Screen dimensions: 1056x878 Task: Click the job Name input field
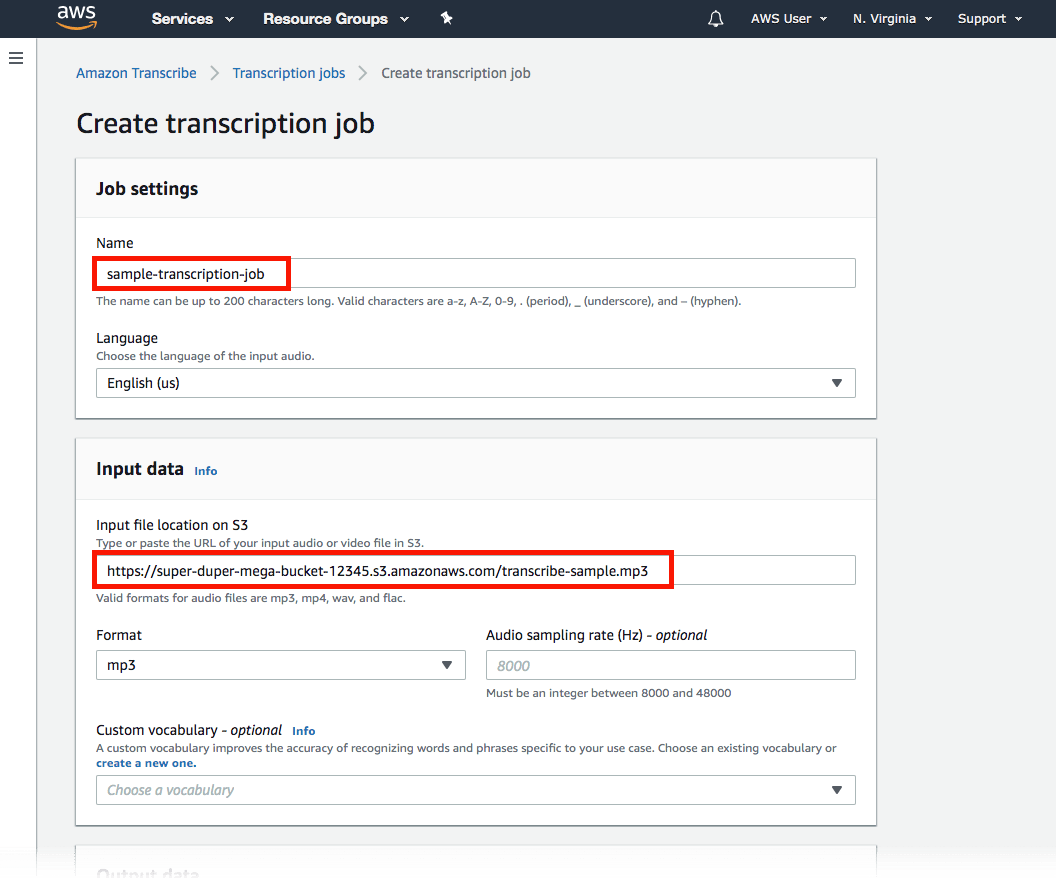coord(475,273)
